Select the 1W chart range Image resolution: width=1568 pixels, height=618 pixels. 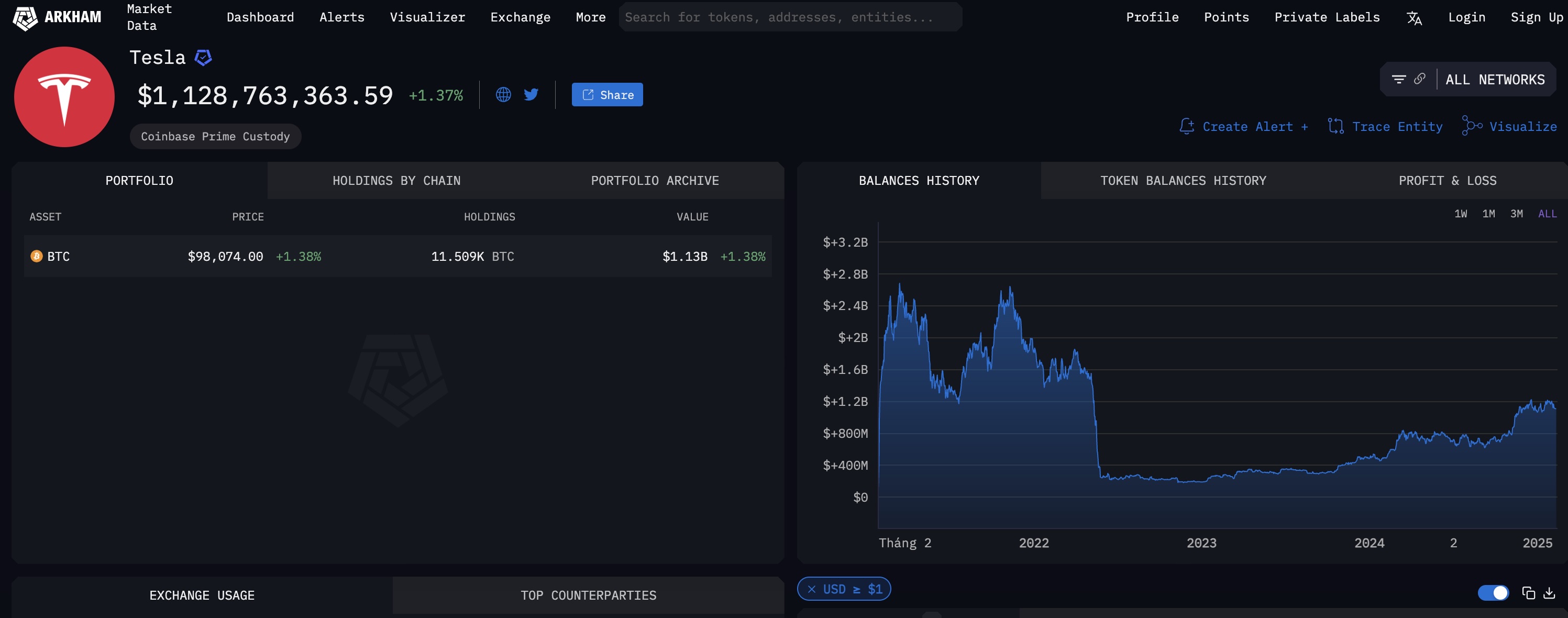coord(1460,214)
